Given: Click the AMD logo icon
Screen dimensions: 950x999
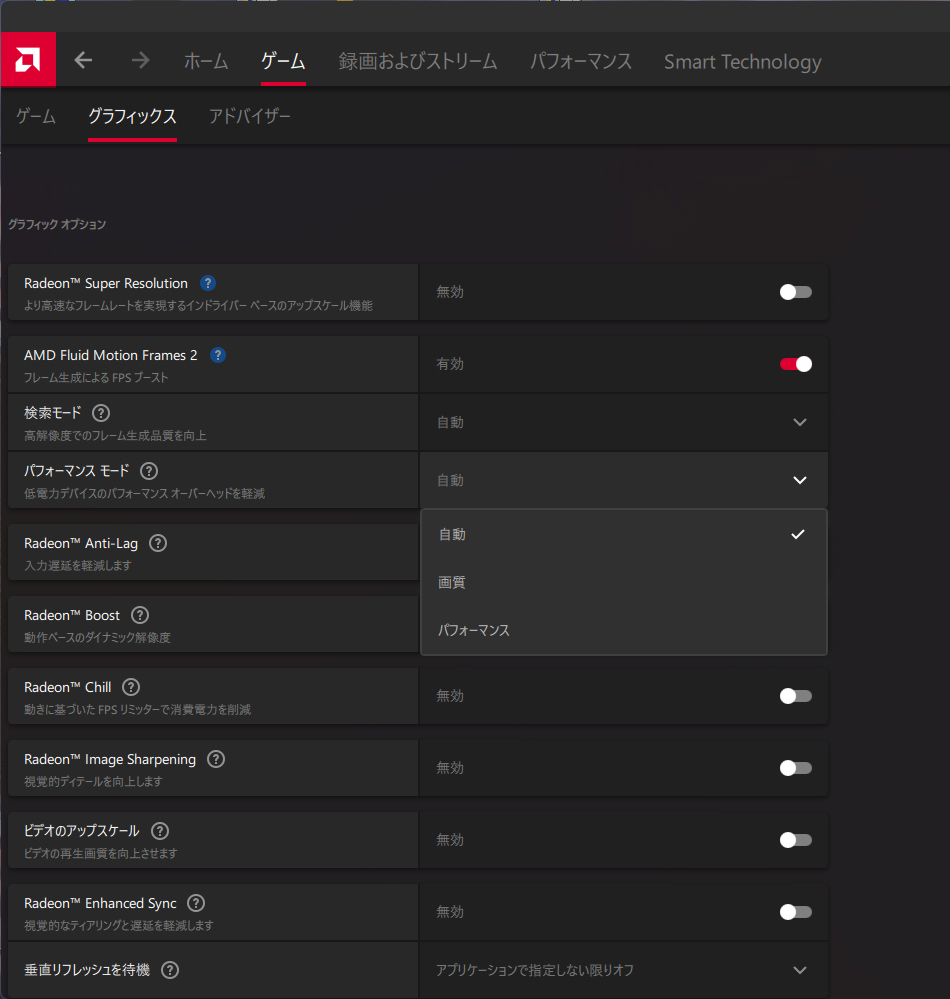Looking at the screenshot, I should click(x=28, y=59).
